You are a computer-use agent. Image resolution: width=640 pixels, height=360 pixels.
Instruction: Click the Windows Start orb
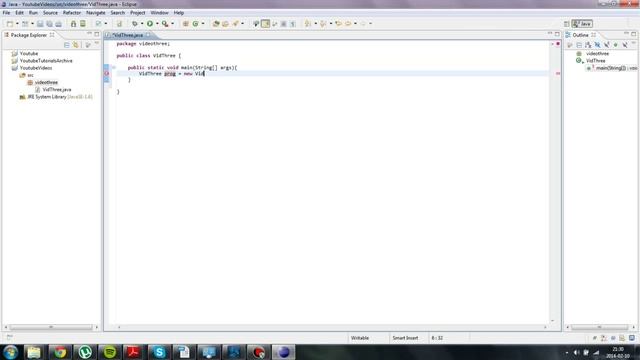click(11, 352)
